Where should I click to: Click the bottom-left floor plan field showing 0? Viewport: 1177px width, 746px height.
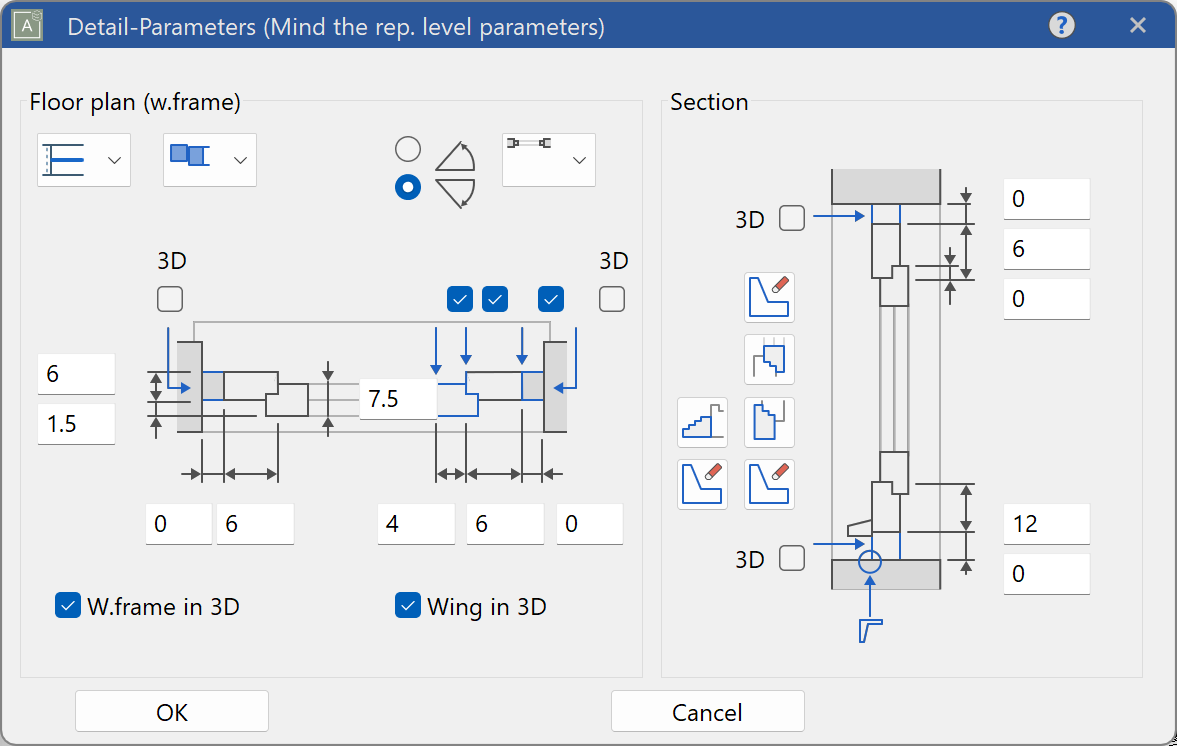point(179,524)
